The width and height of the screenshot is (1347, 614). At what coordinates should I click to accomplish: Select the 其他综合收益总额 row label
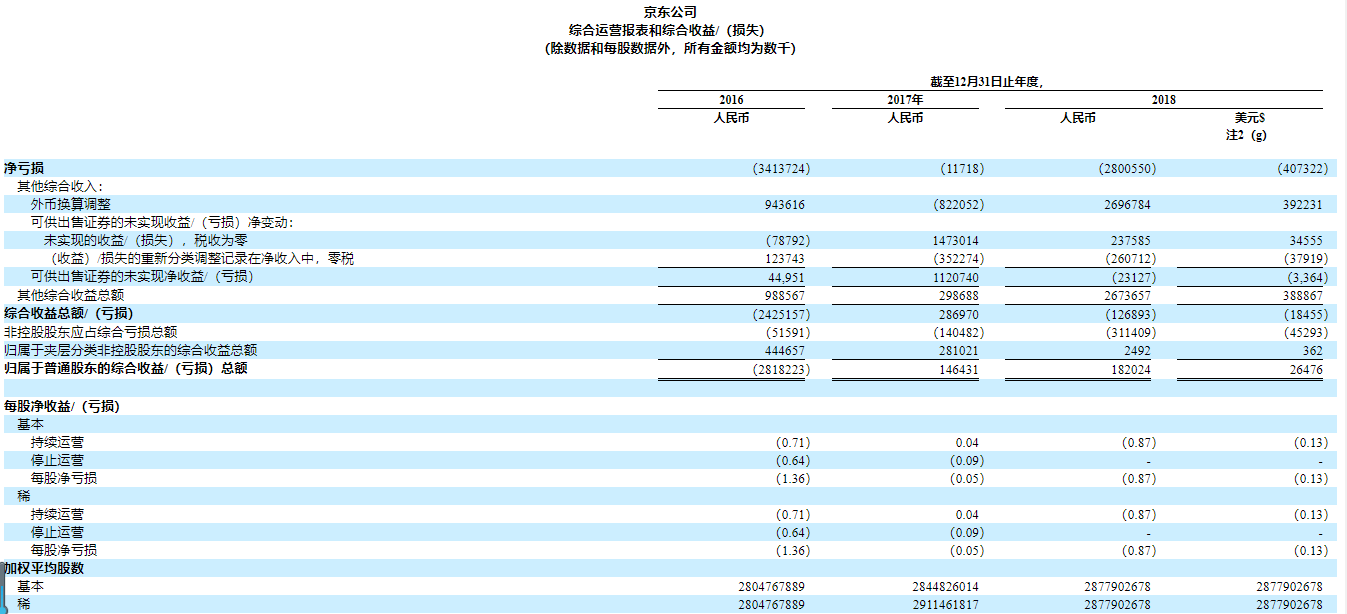point(70,295)
